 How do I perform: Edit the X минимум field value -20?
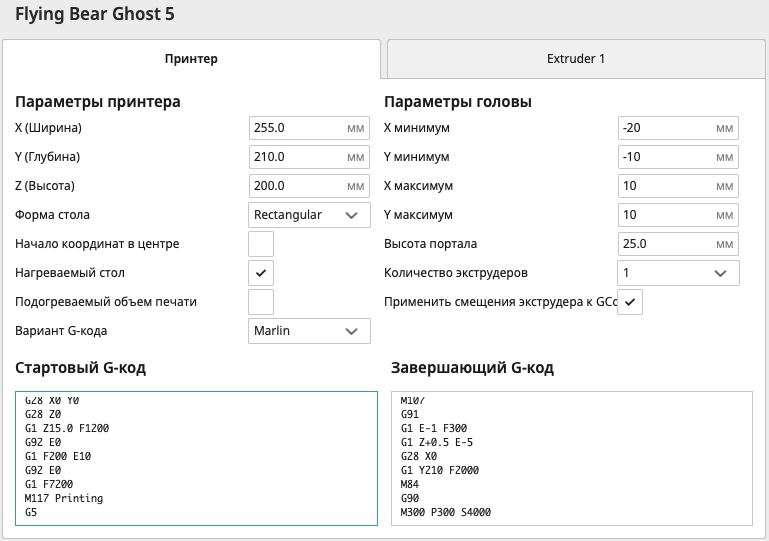tap(678, 128)
